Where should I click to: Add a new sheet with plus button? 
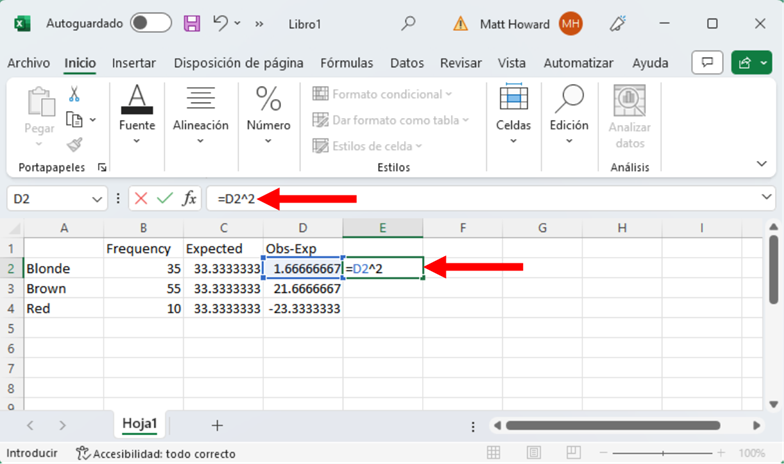pos(217,425)
